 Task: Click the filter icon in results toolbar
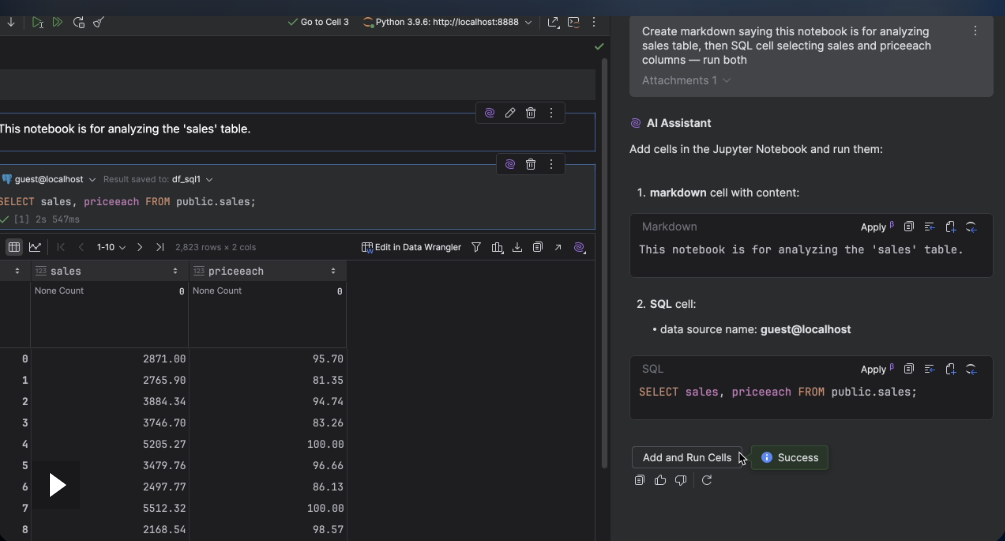point(476,247)
